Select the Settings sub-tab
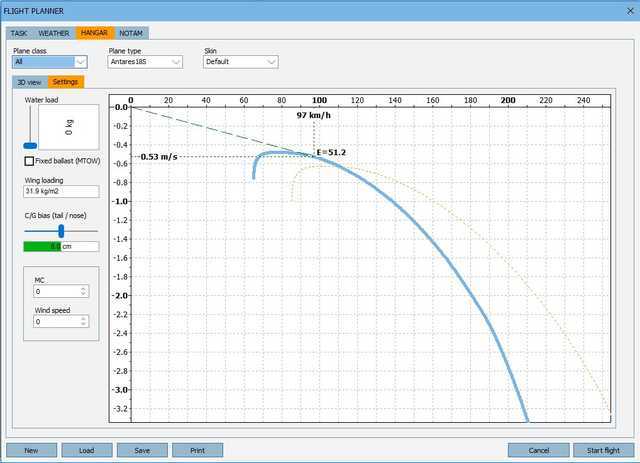 click(x=65, y=82)
